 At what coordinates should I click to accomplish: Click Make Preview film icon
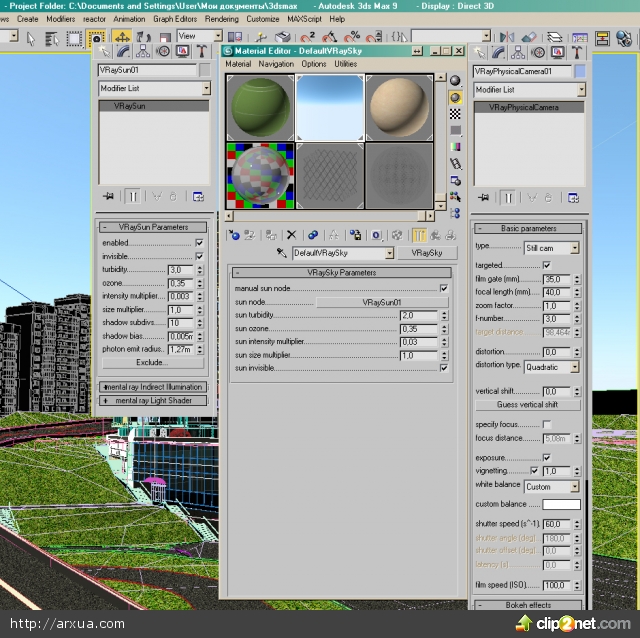[455, 164]
